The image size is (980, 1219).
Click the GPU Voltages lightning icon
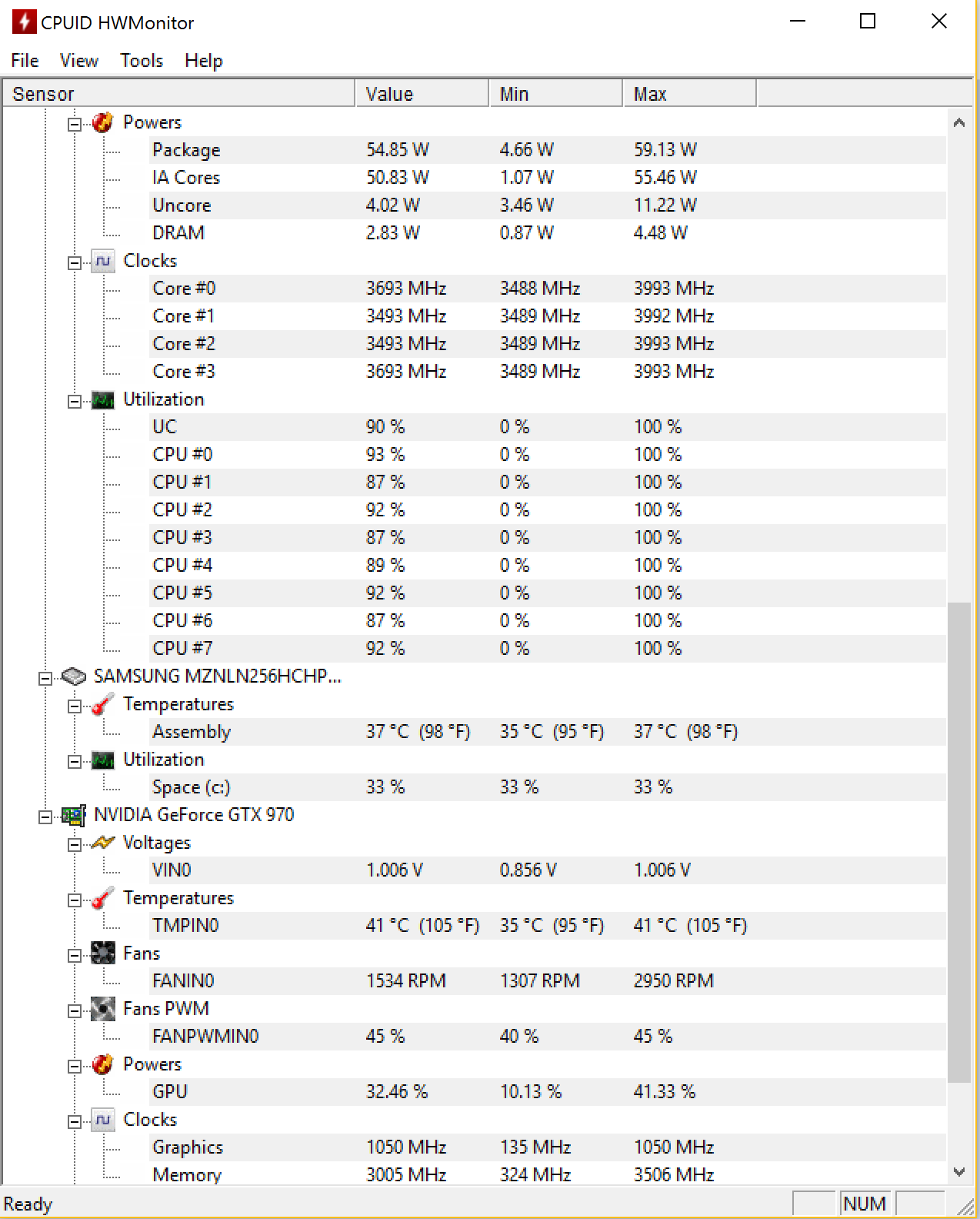tap(103, 843)
